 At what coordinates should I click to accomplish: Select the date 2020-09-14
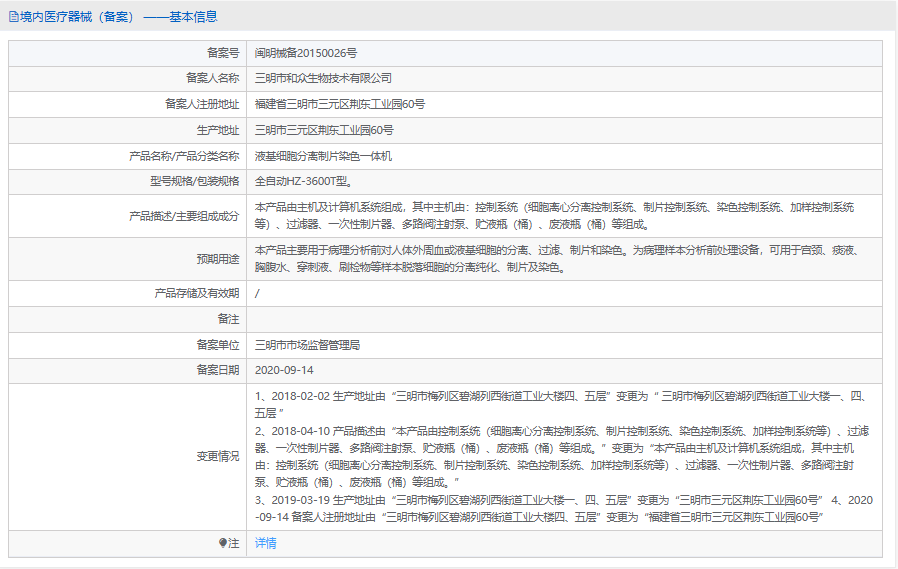tap(284, 370)
